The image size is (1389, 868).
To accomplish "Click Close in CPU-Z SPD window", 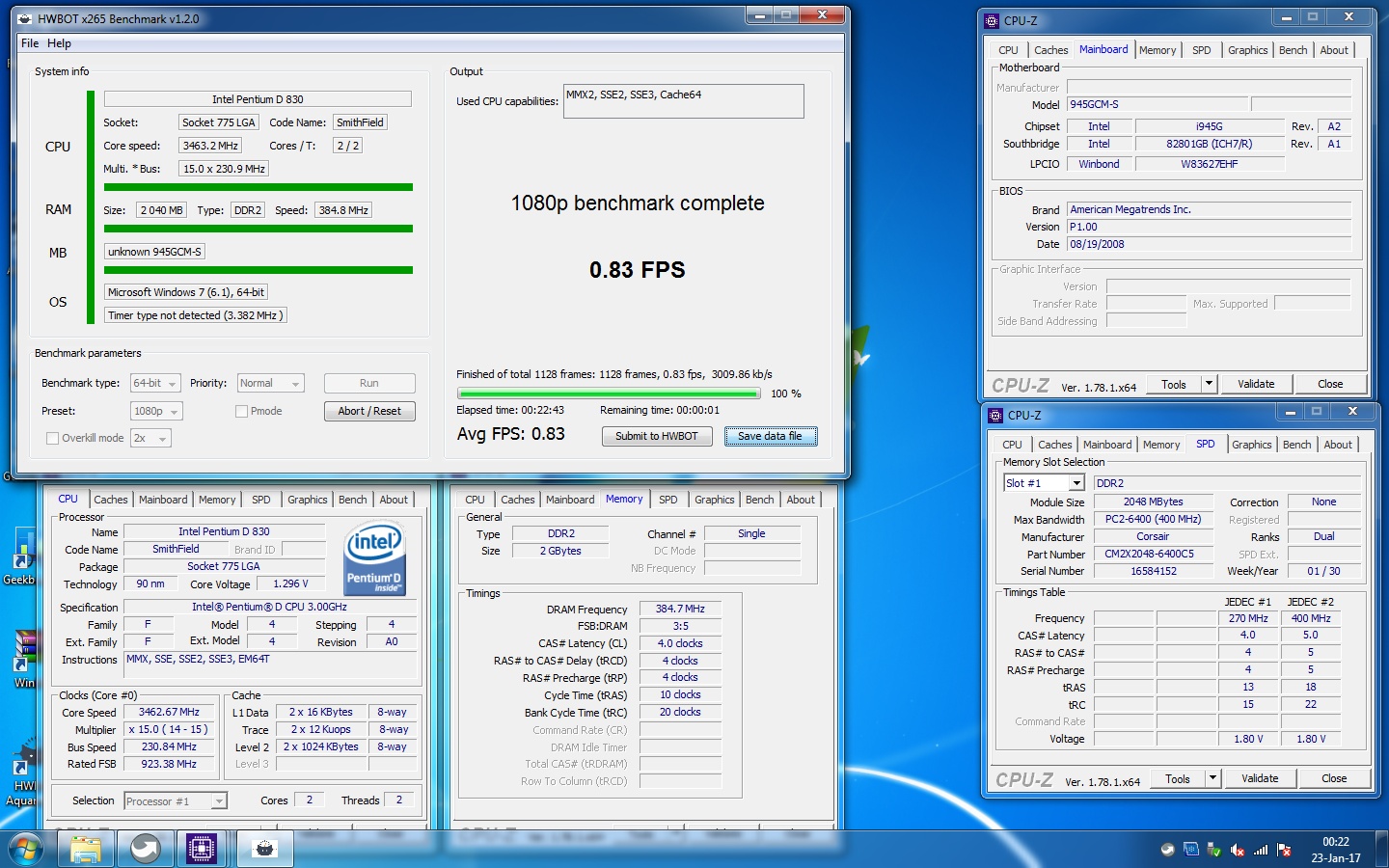I will 1334,778.
